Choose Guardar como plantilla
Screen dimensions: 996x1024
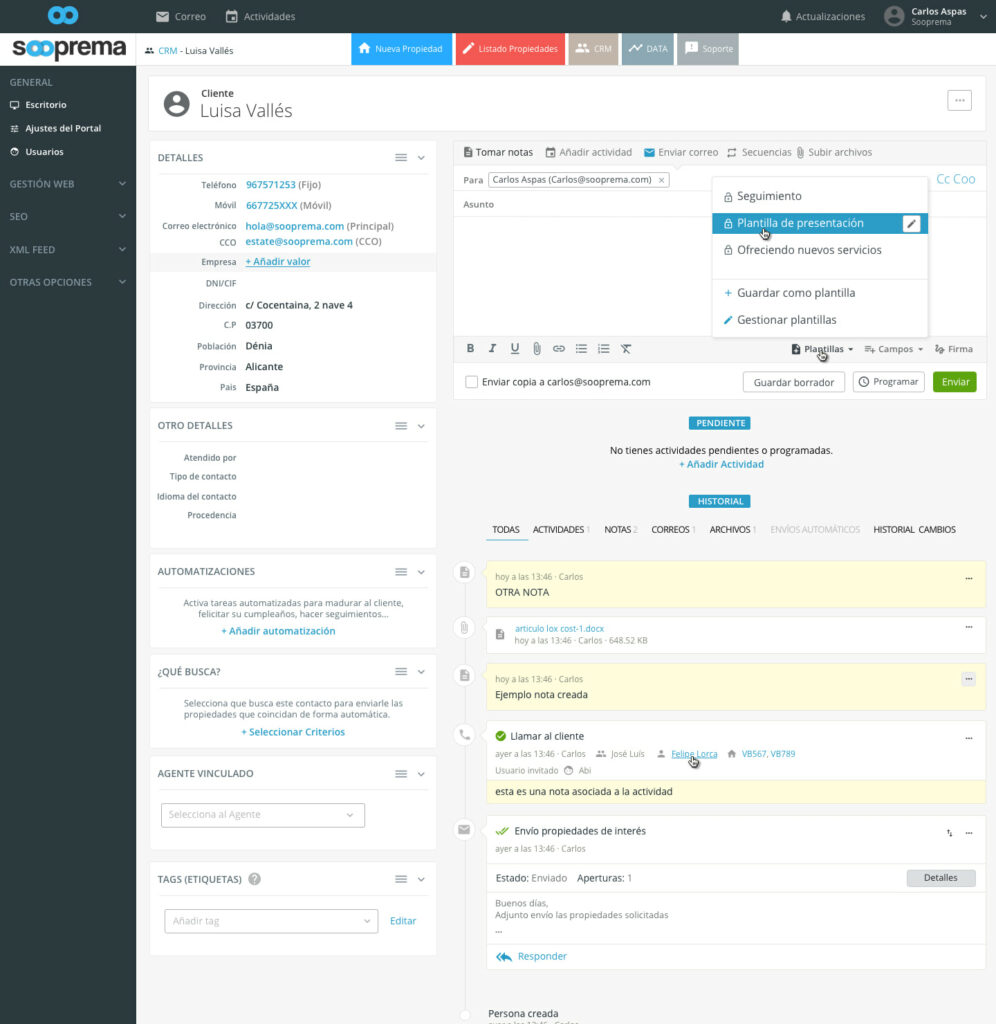(x=820, y=293)
